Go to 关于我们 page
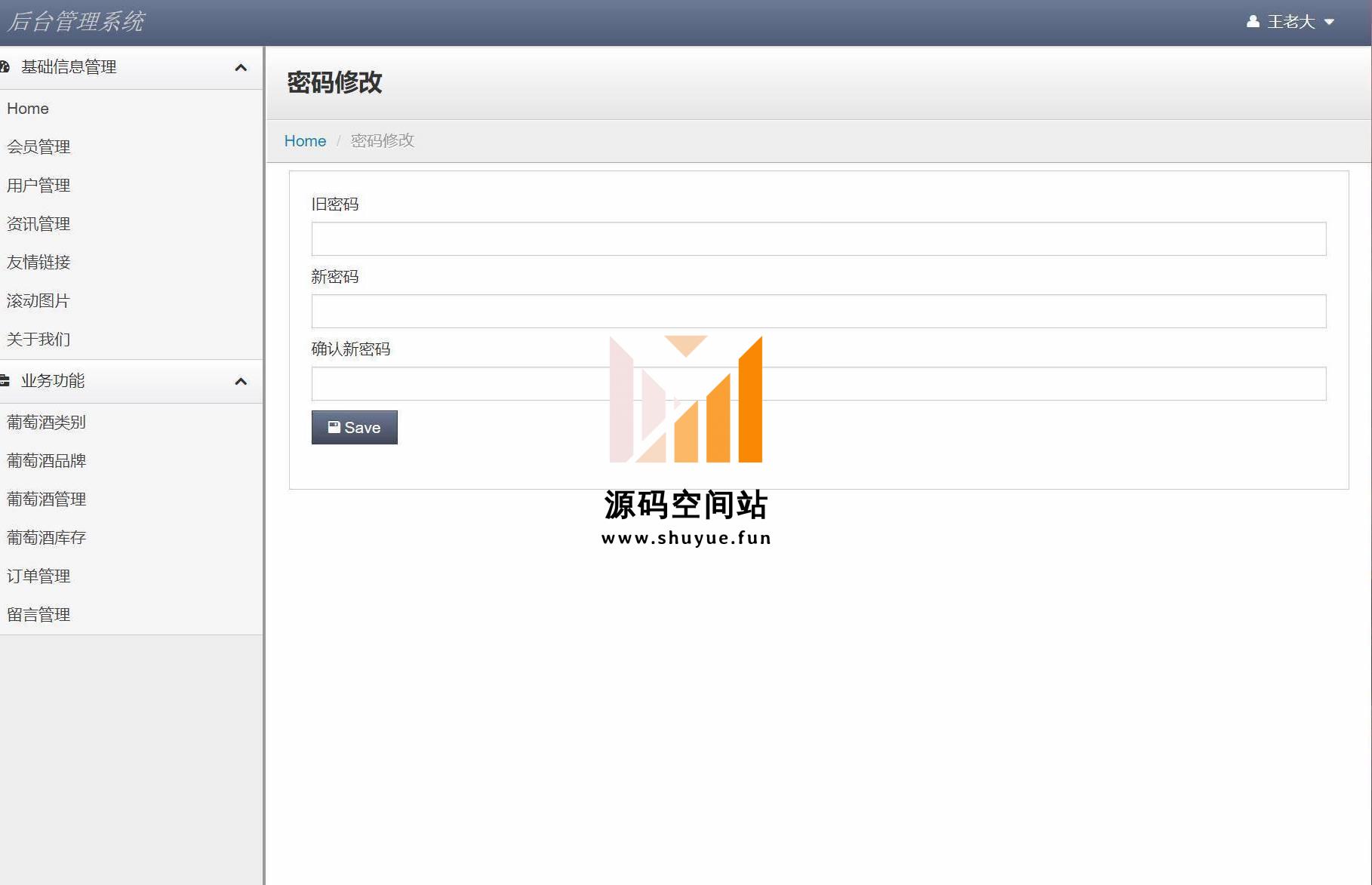Screen dimensions: 1372x885 (x=38, y=340)
